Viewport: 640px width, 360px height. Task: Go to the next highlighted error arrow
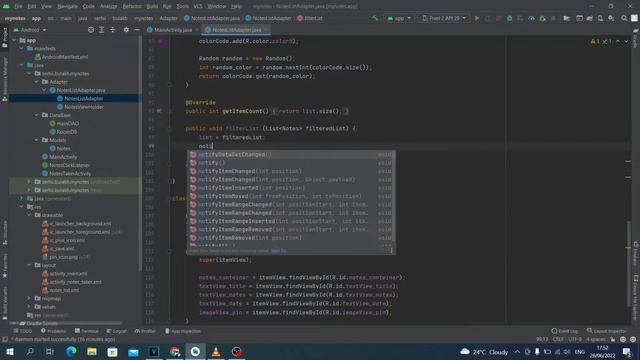click(626, 41)
